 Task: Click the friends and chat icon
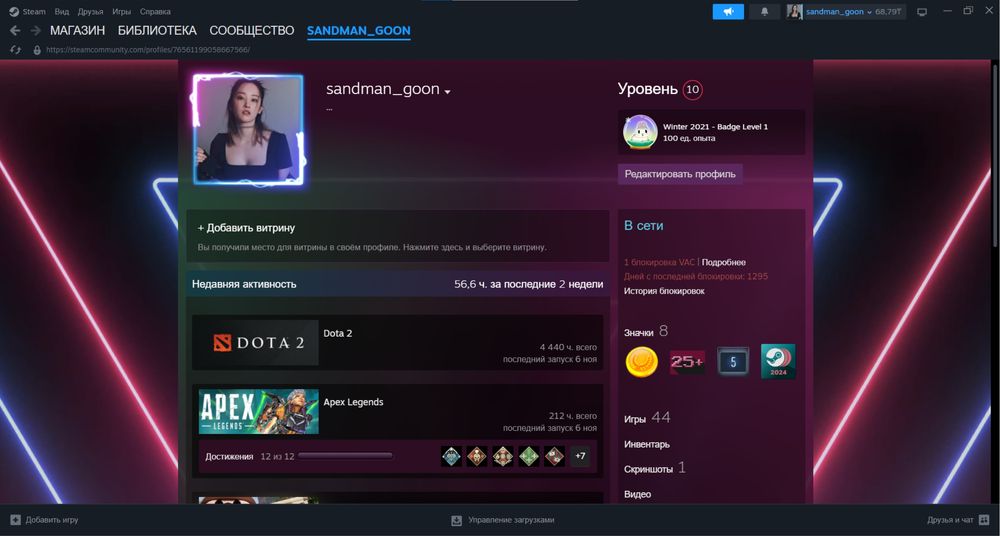pos(984,520)
